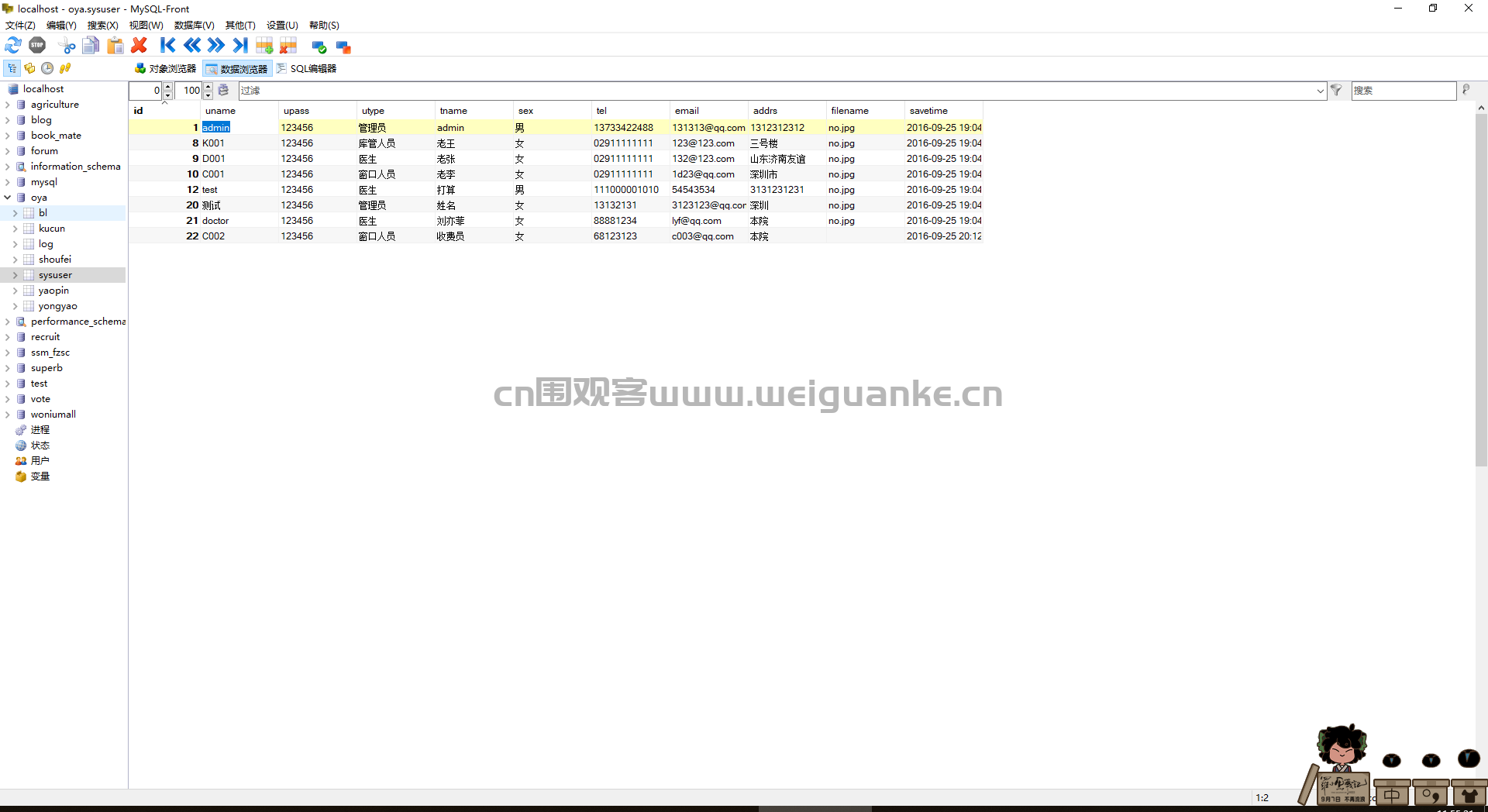Cancel changes with red square icon

(343, 46)
